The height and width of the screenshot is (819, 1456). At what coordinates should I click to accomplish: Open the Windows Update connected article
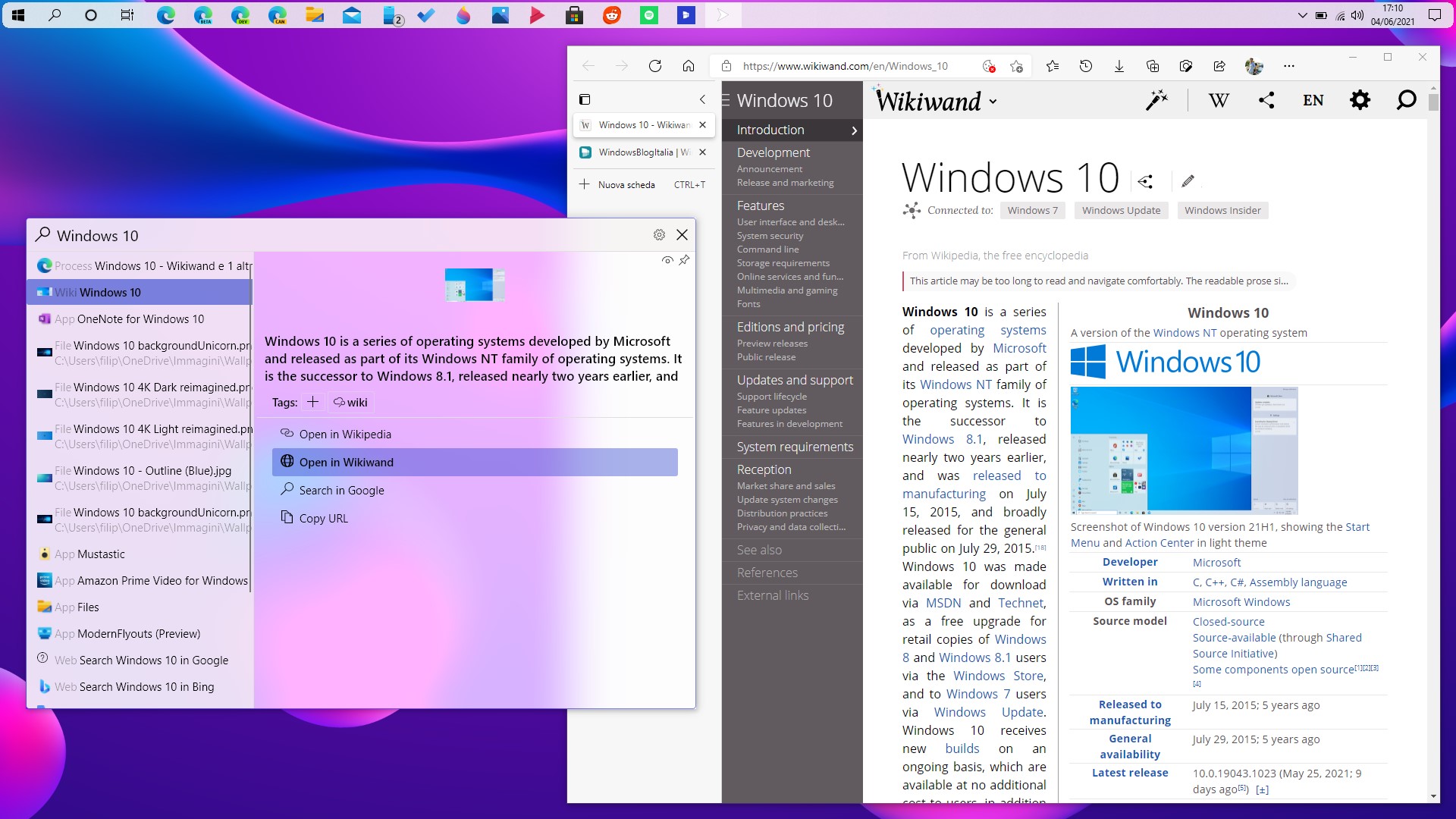point(1121,210)
